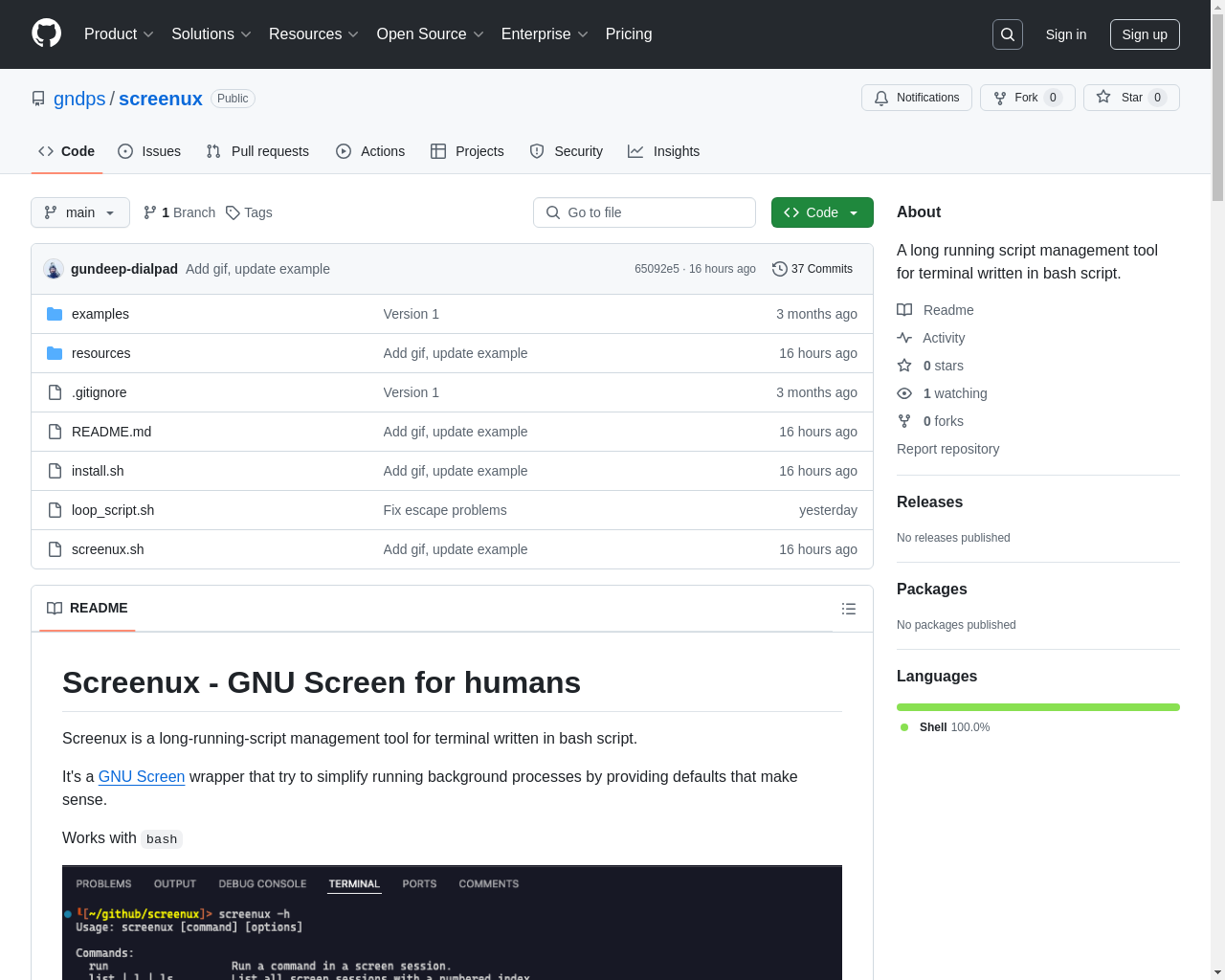Open 'Fix escape problems' commit message
The width and height of the screenshot is (1225, 980).
[445, 510]
